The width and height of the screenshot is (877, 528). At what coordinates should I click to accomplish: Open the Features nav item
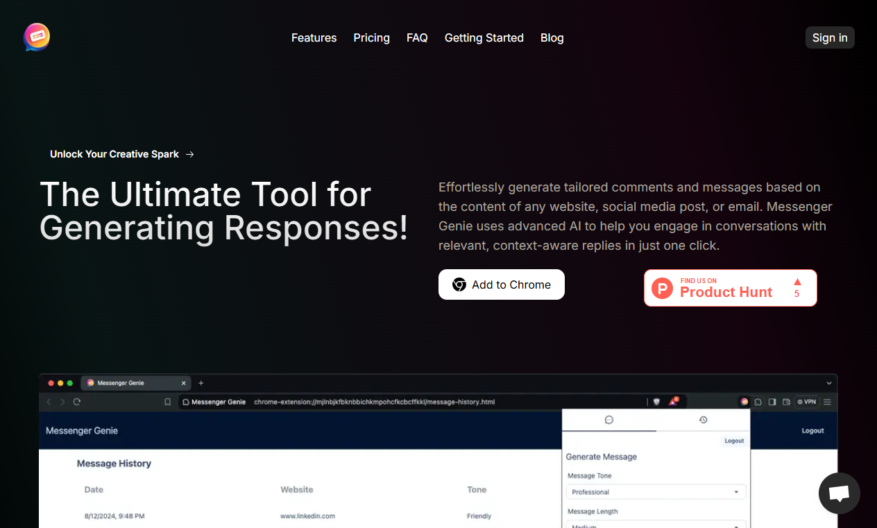(314, 38)
